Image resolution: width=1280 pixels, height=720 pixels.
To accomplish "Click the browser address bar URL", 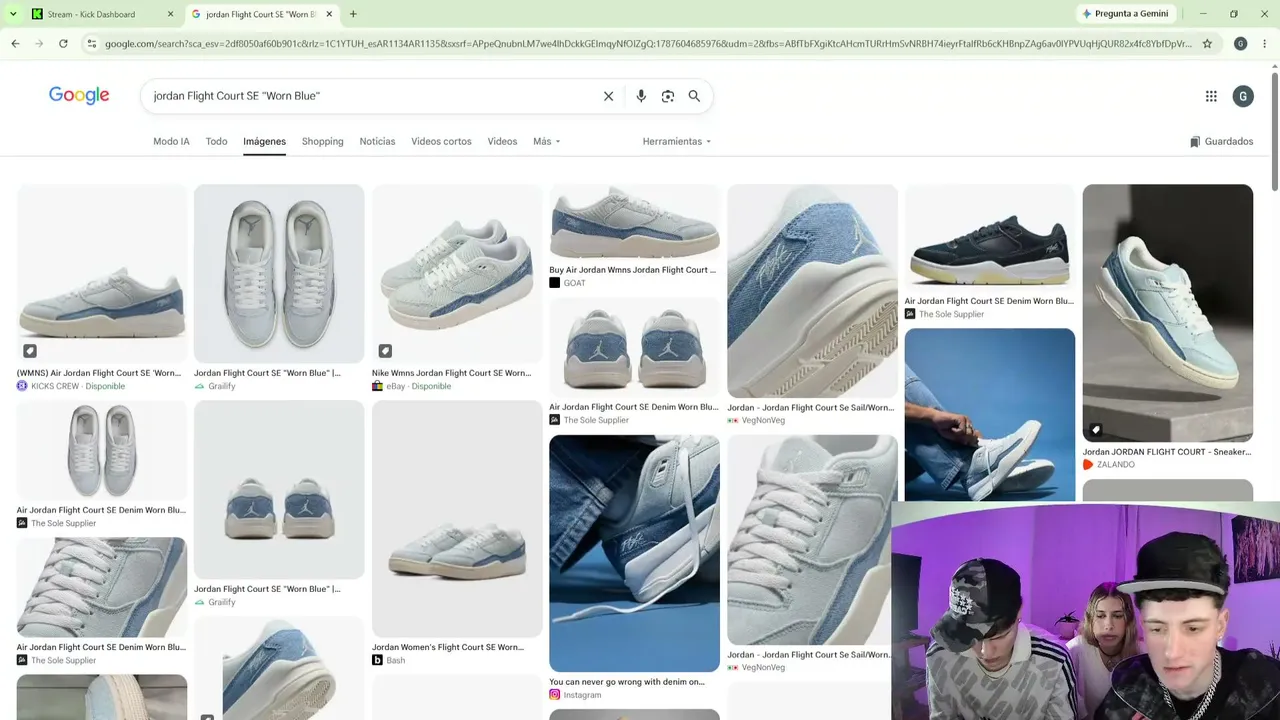I will (648, 44).
